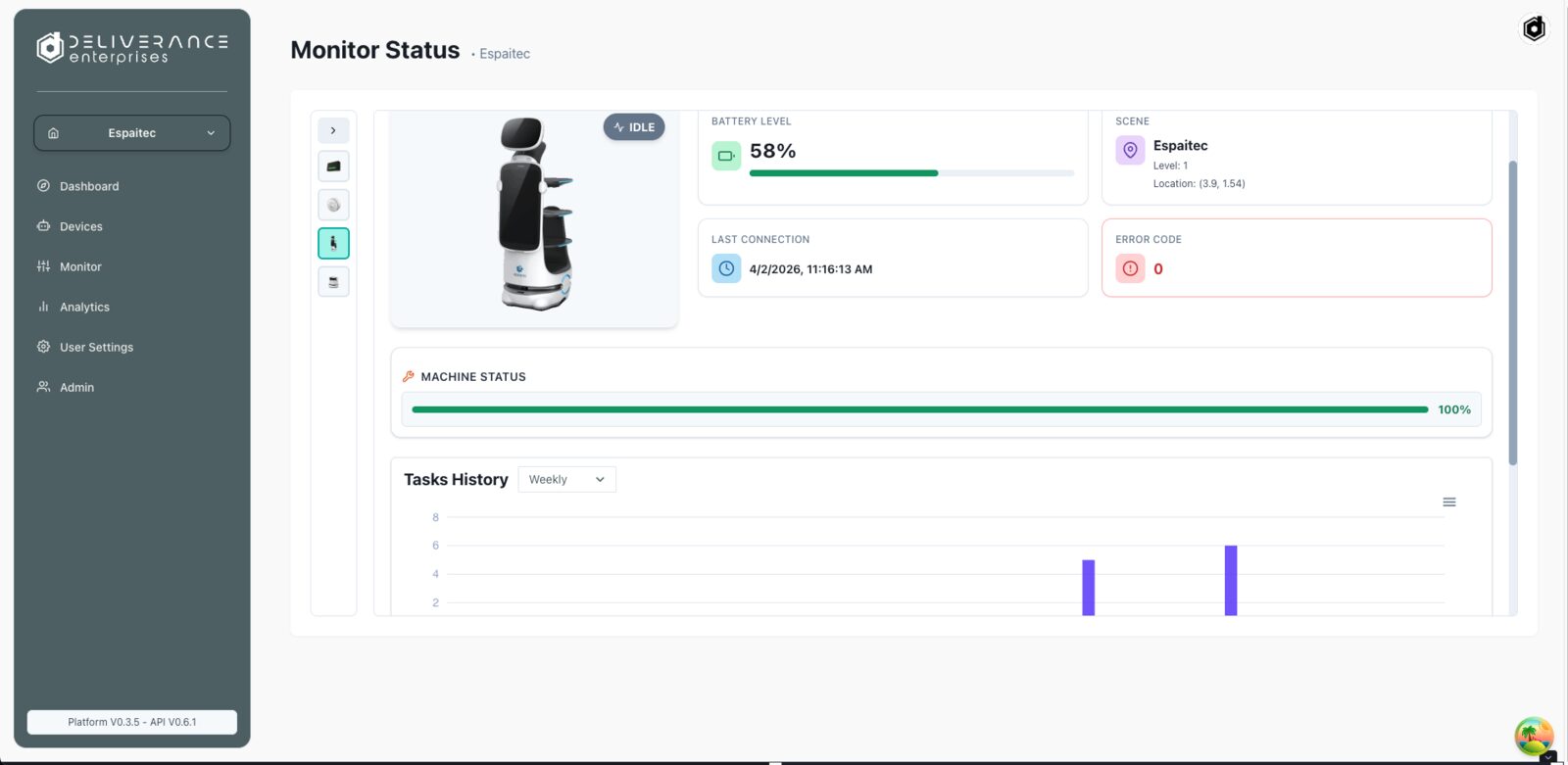Open the Analytics page
Viewport: 1568px width, 765px height.
tap(84, 307)
